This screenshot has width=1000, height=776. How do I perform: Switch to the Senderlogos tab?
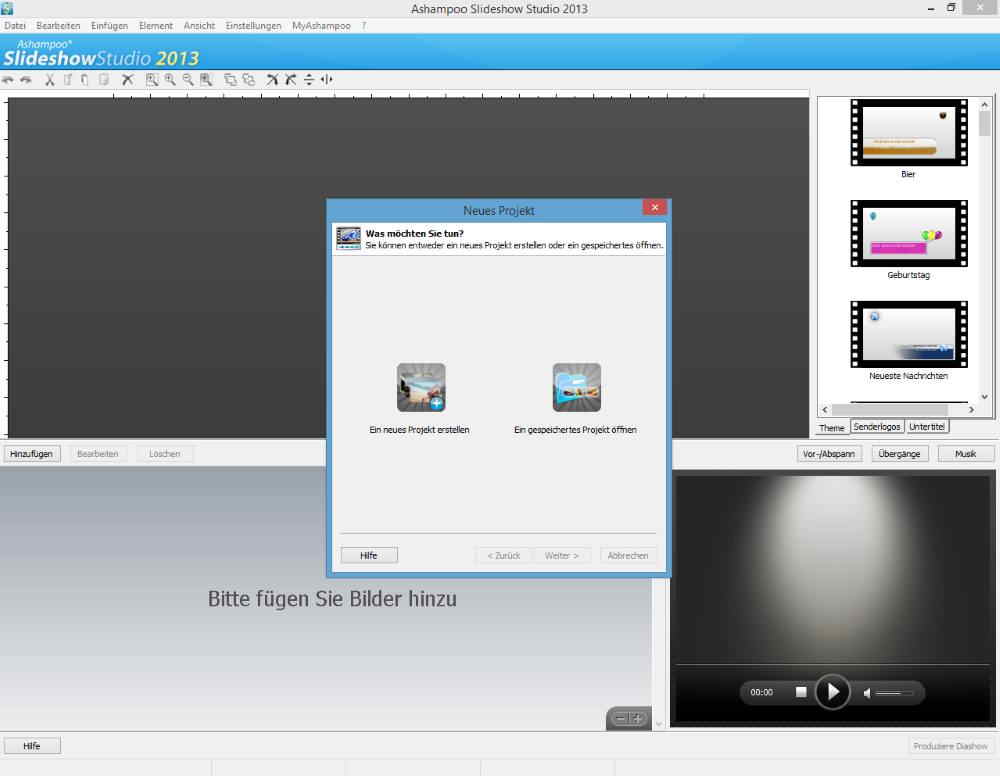point(877,427)
